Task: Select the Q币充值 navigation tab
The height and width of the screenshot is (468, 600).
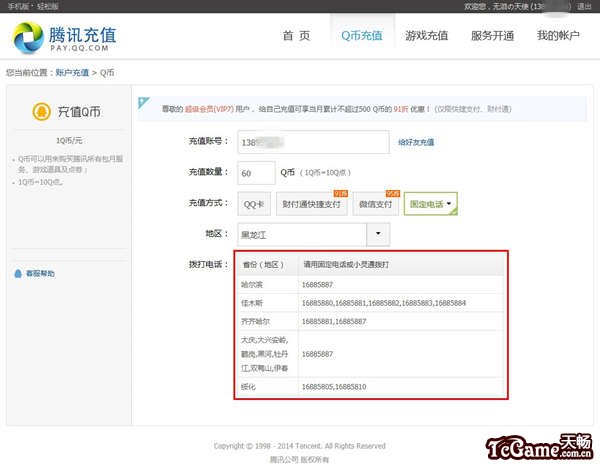Action: pyautogui.click(x=362, y=36)
